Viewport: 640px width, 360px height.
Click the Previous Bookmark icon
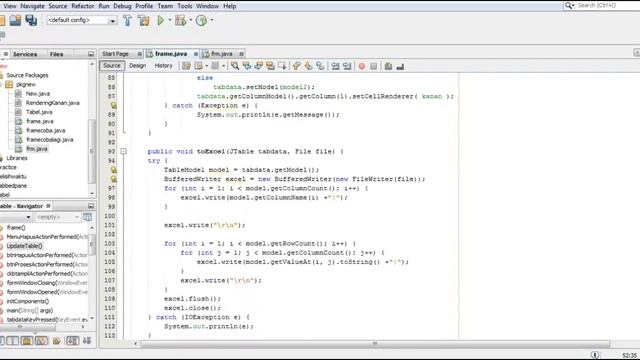(297, 66)
